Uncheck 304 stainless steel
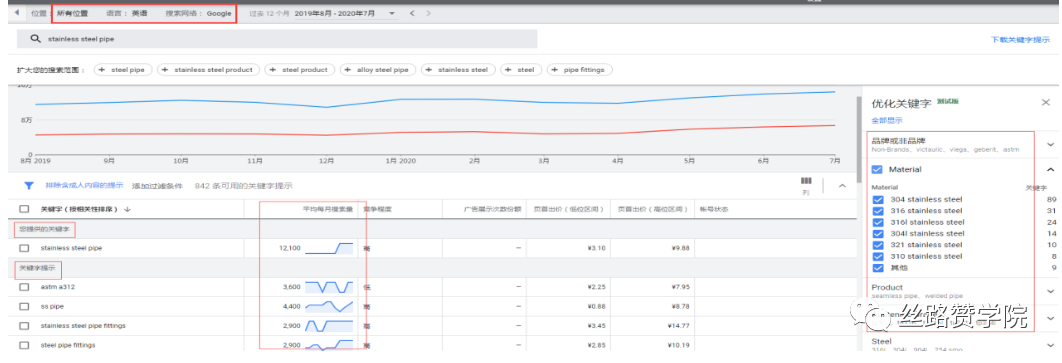1062x363 pixels. [x=878, y=200]
